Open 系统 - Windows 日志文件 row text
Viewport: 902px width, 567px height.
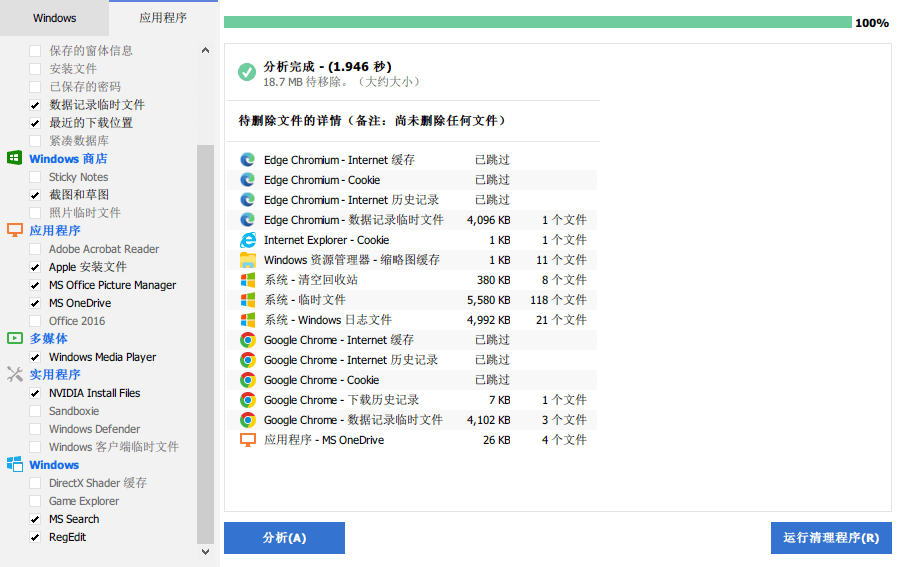(328, 320)
